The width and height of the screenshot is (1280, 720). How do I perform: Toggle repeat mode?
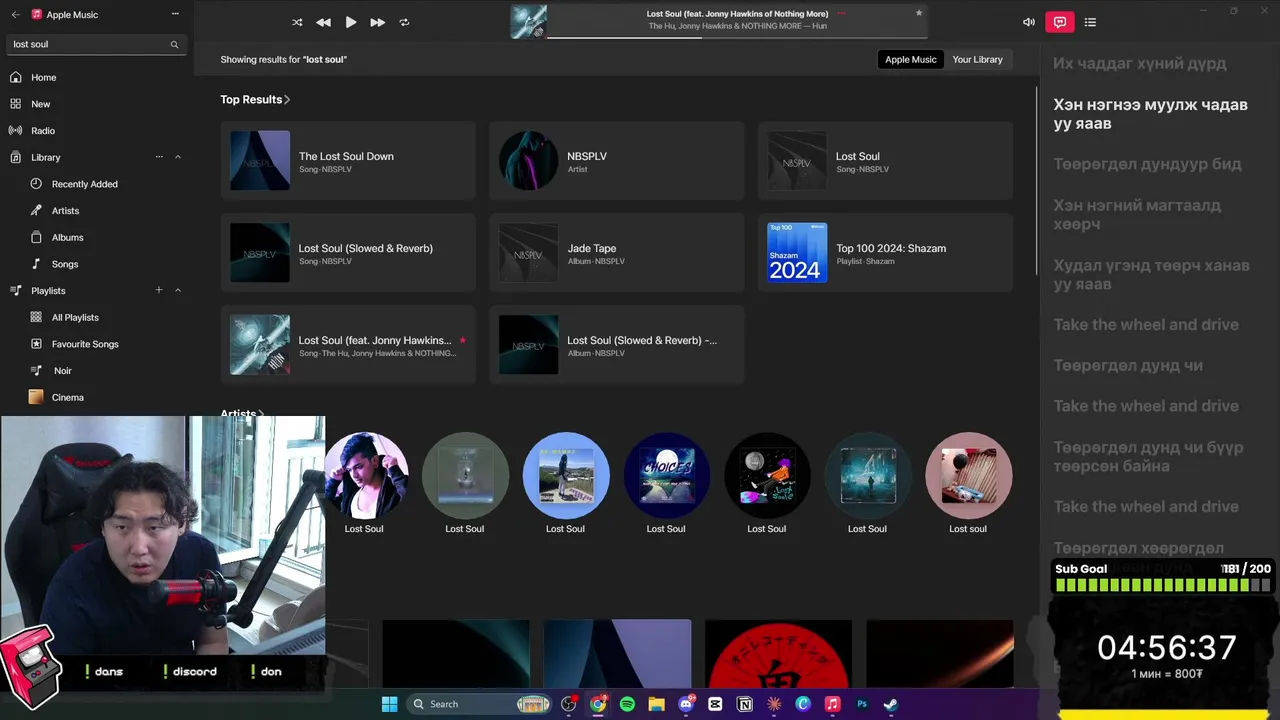404,22
